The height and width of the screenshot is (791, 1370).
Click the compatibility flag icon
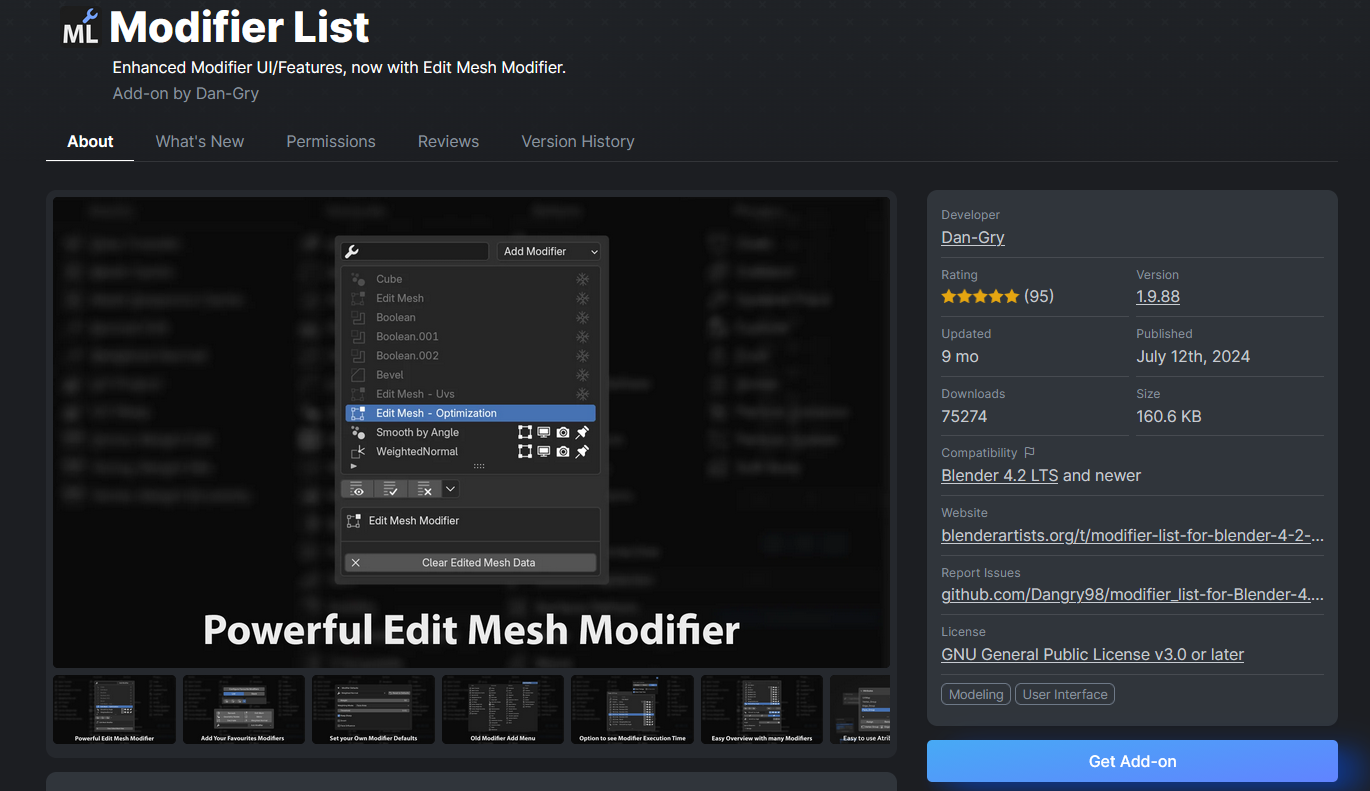1030,453
